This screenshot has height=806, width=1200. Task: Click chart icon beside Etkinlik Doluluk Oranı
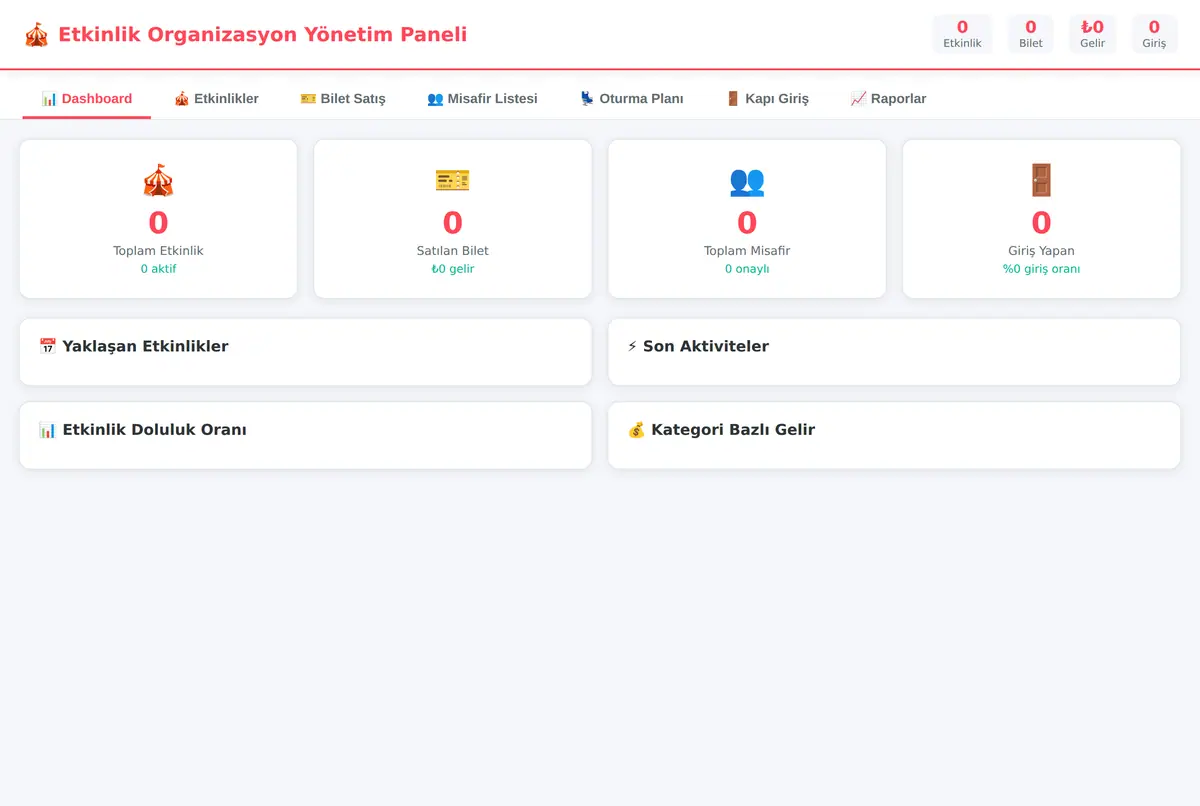(x=48, y=430)
